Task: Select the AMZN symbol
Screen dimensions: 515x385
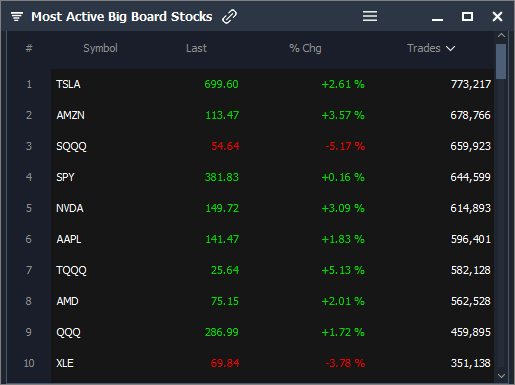Action: [70, 115]
